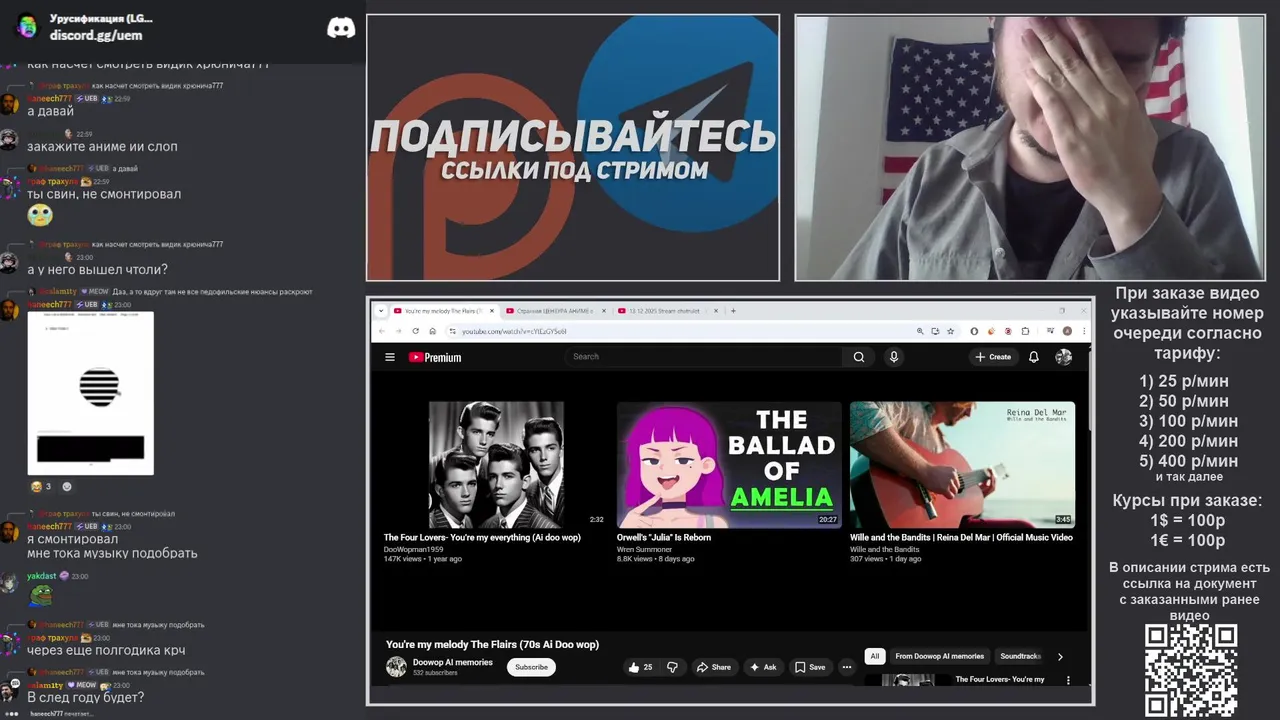Open browser profile avatar in toolbar
Image resolution: width=1280 pixels, height=720 pixels.
[1067, 331]
